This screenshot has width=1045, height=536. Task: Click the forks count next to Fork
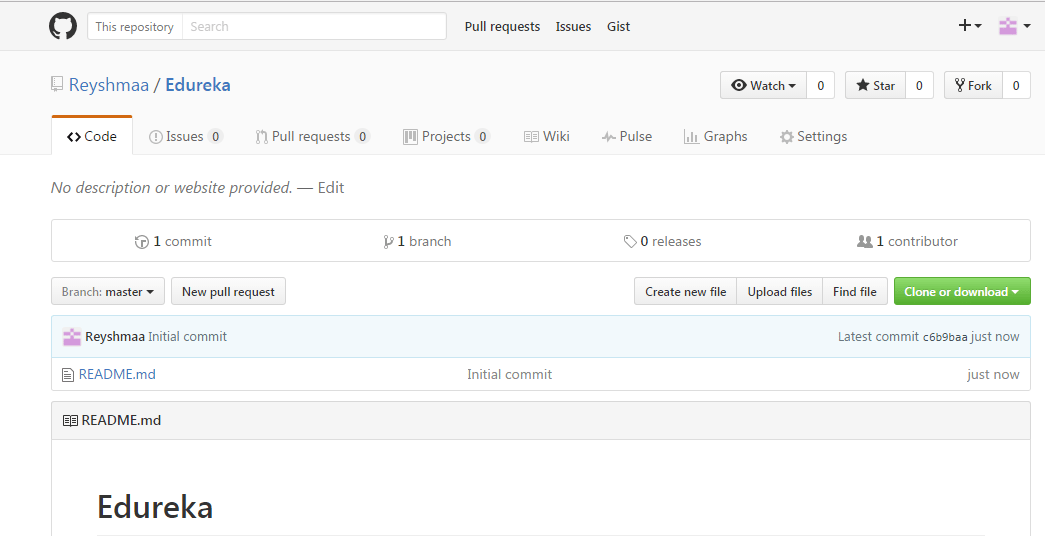click(x=1016, y=85)
